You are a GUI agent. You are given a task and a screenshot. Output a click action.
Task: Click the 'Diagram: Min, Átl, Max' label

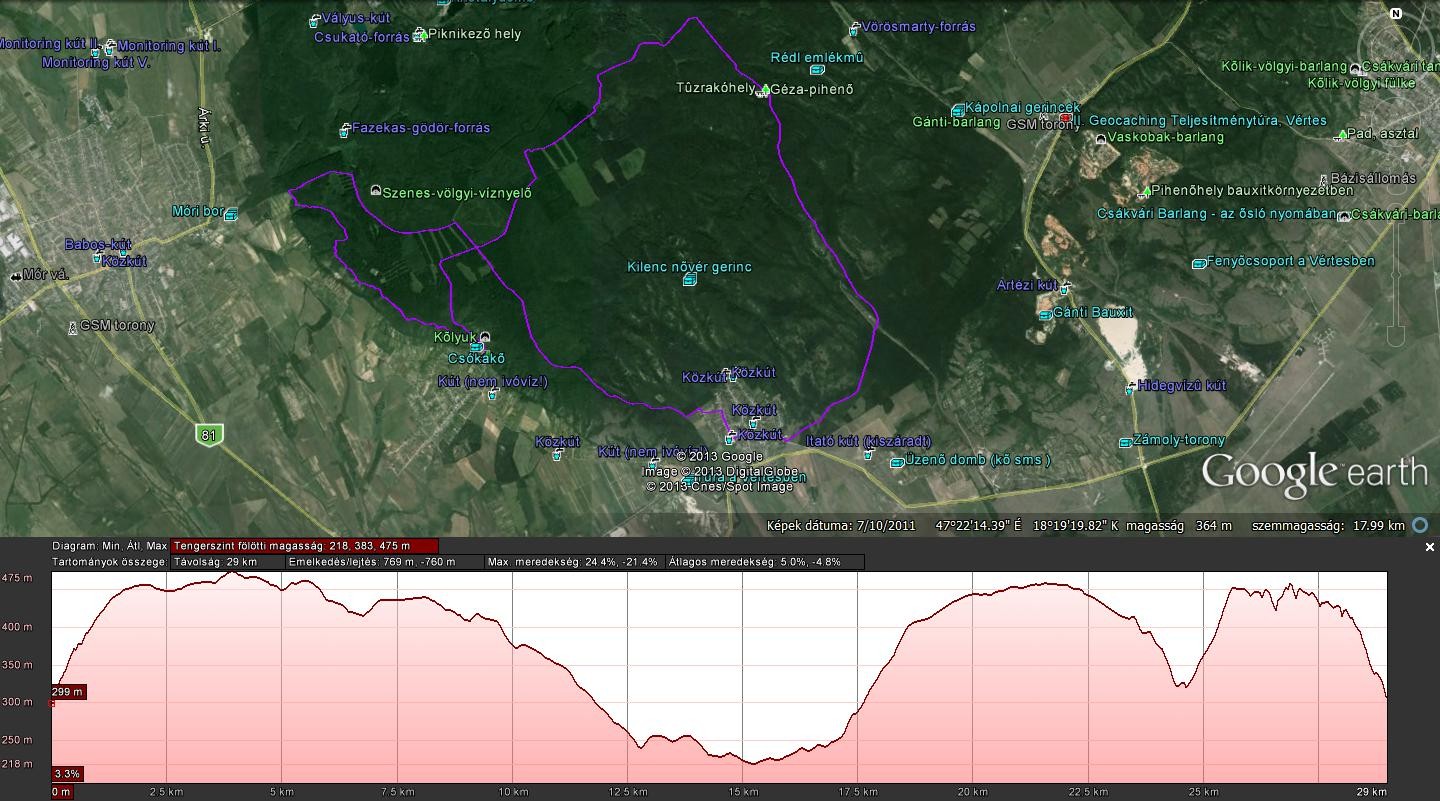[110, 546]
